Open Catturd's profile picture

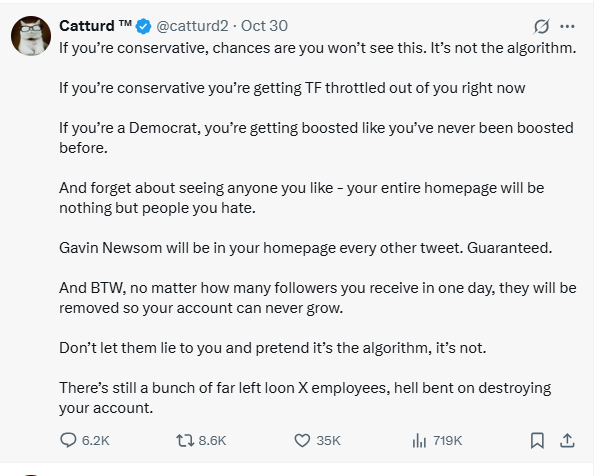pos(31,39)
